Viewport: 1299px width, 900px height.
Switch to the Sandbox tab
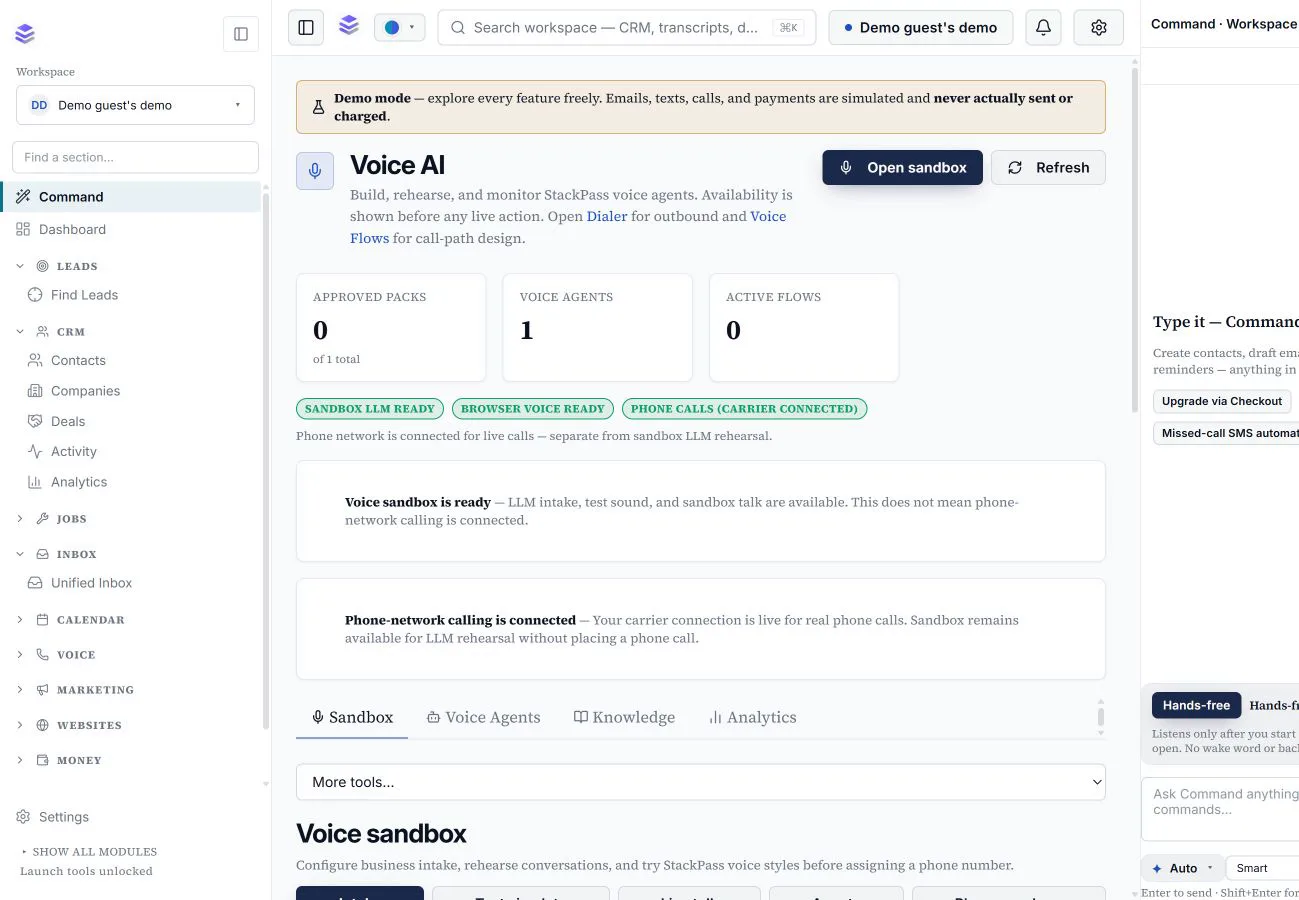pos(352,717)
